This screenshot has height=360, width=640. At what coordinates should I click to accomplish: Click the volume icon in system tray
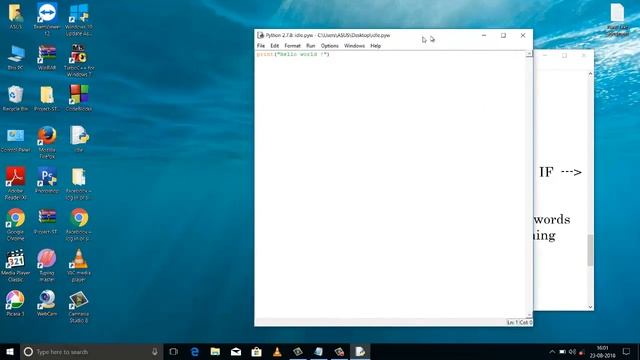tap(572, 351)
